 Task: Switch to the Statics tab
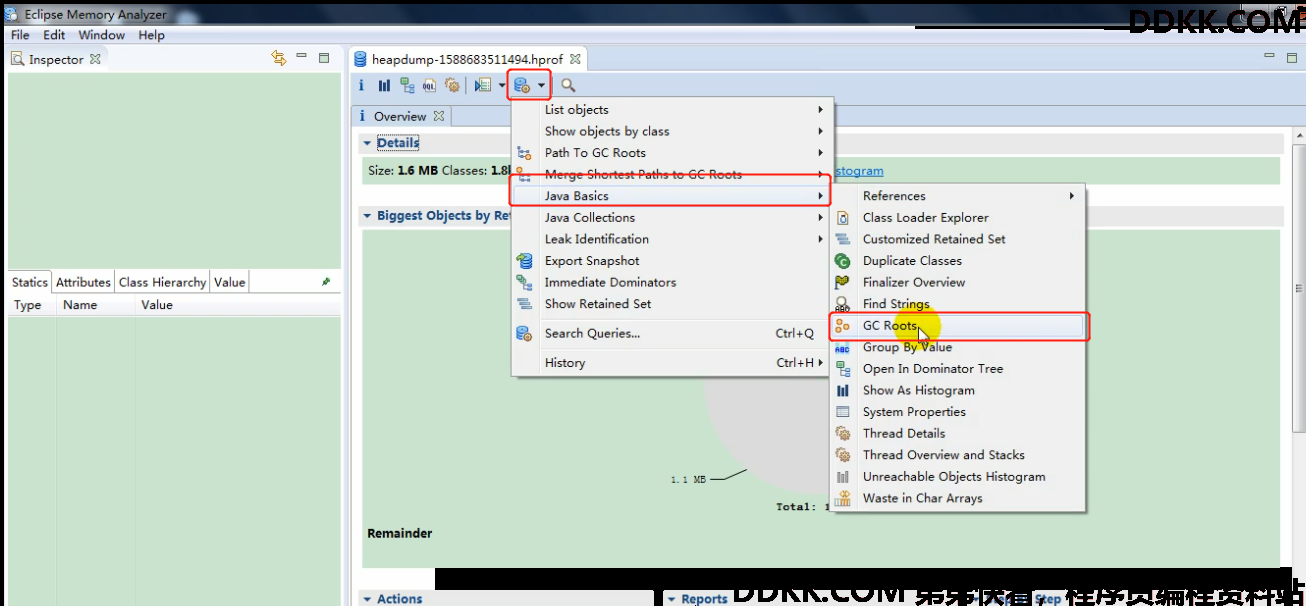[30, 282]
